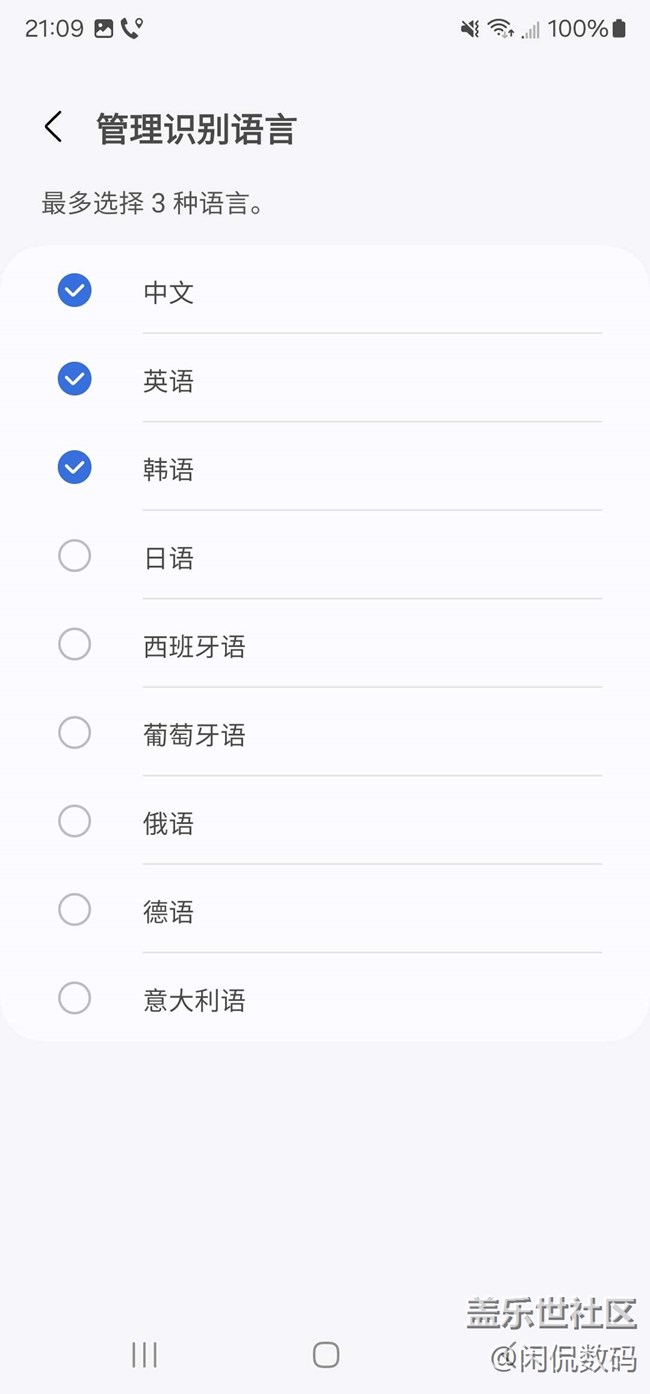This screenshot has height=1394, width=650.
Task: Check the 葡萄牙语 option circle
Action: 75,733
